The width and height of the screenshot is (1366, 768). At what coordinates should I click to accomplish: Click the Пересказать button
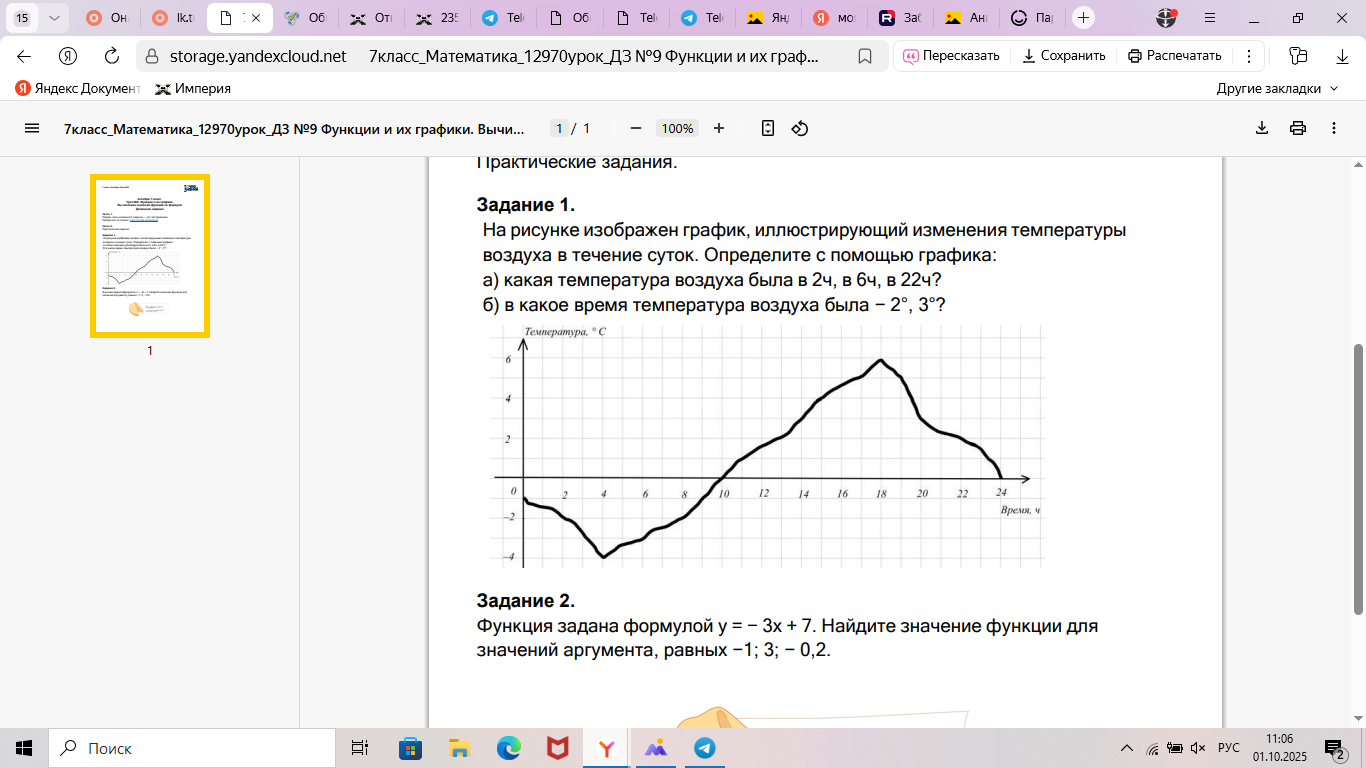(x=951, y=56)
